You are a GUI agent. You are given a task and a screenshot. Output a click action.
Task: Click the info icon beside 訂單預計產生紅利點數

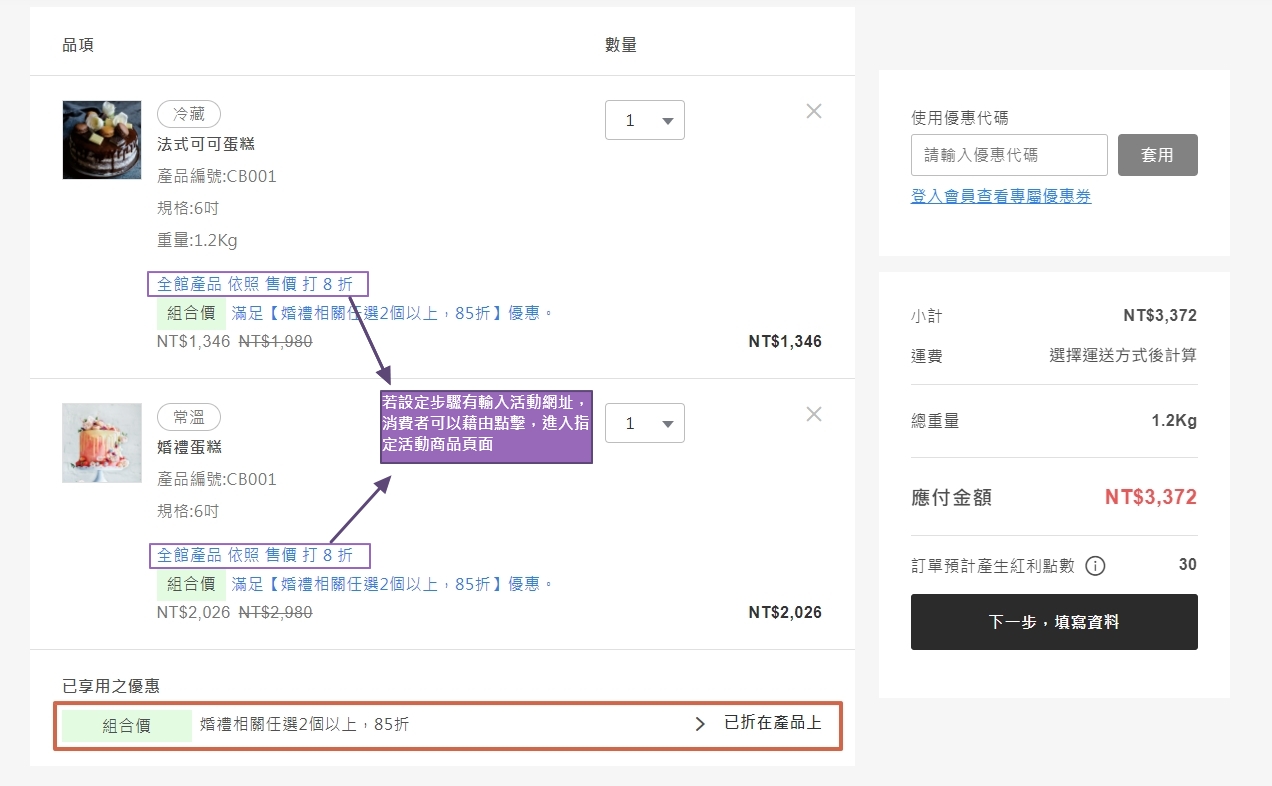tap(1095, 566)
